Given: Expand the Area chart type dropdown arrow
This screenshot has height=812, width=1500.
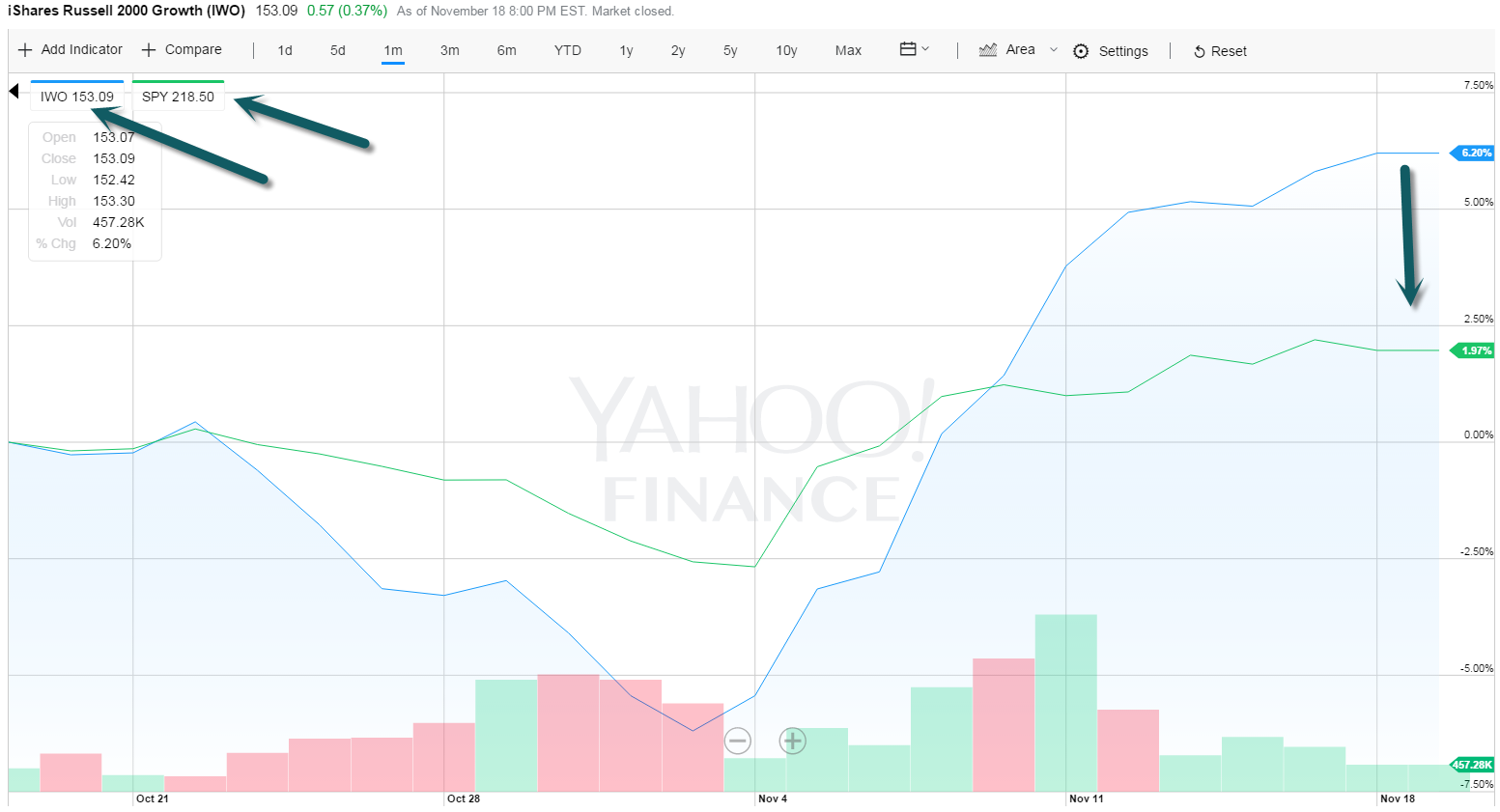Looking at the screenshot, I should 1054,50.
